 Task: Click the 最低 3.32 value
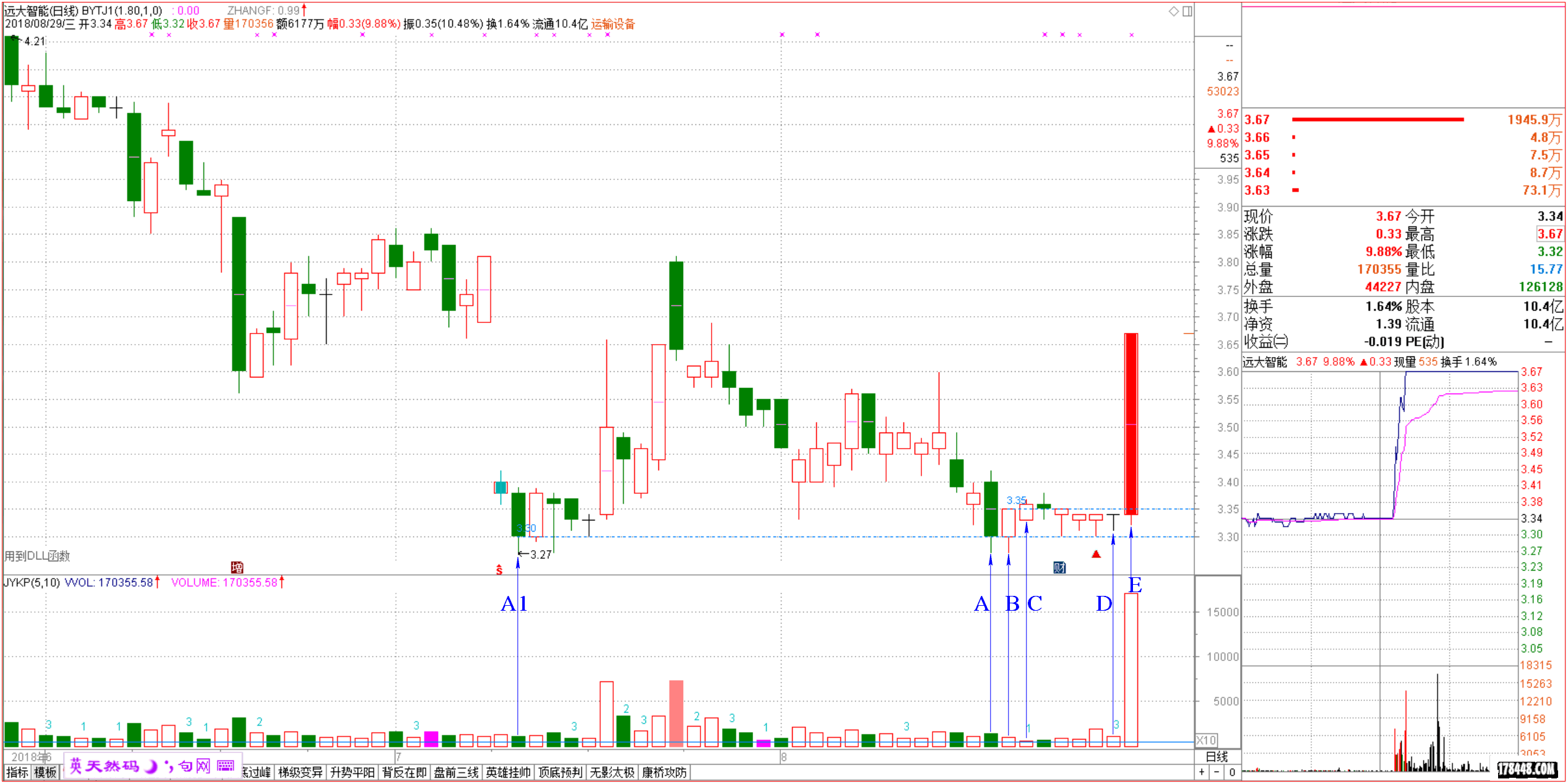click(x=1550, y=251)
